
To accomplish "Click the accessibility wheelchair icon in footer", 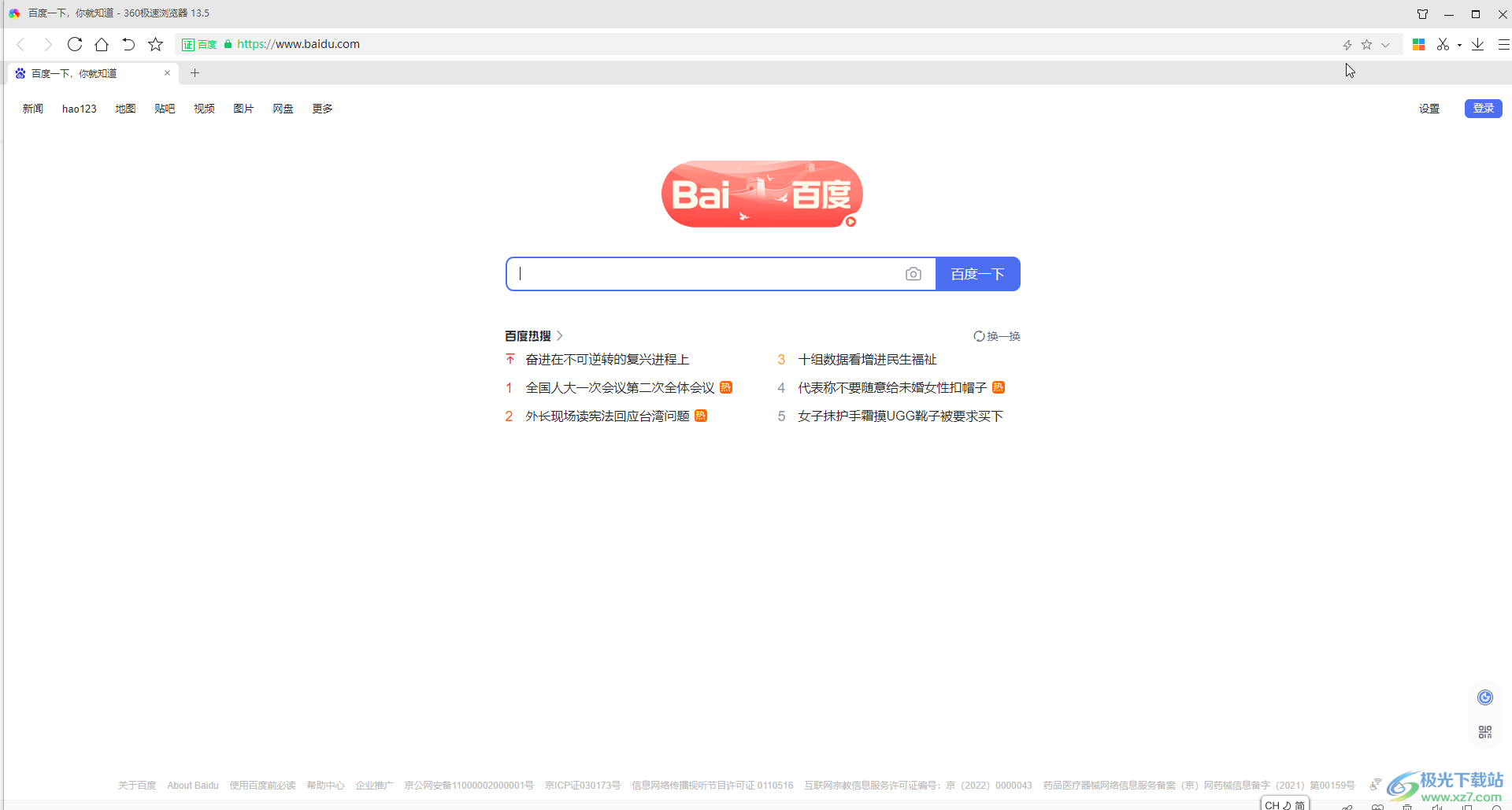I will (1375, 785).
